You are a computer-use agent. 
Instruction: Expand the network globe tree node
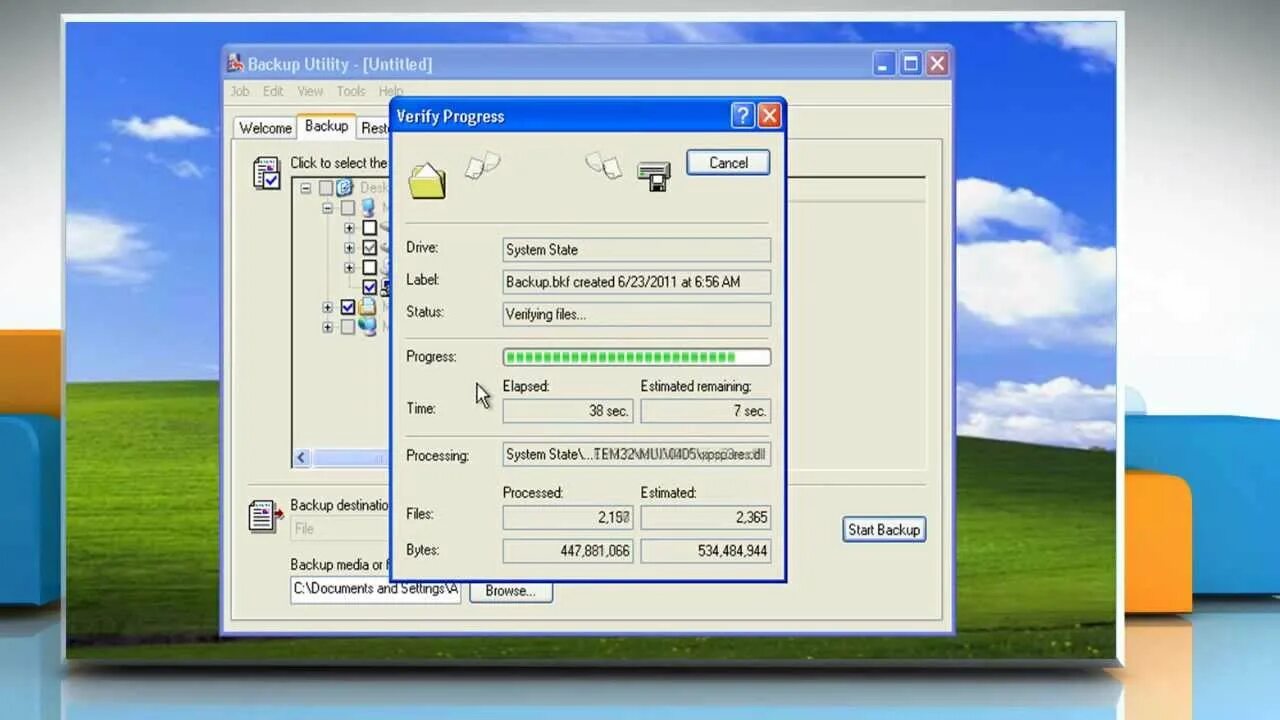tap(327, 326)
